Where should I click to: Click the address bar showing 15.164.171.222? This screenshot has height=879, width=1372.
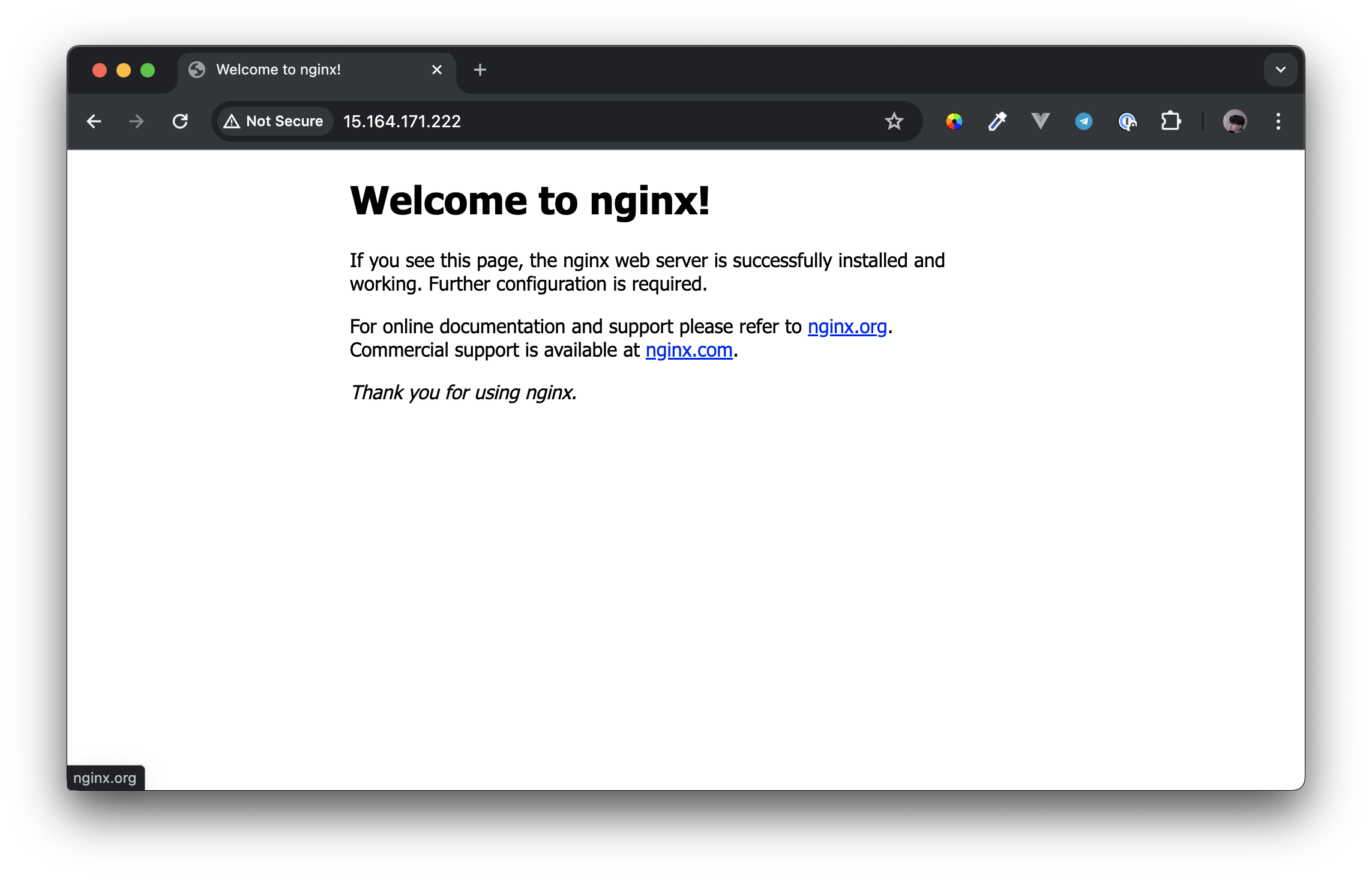[x=600, y=122]
